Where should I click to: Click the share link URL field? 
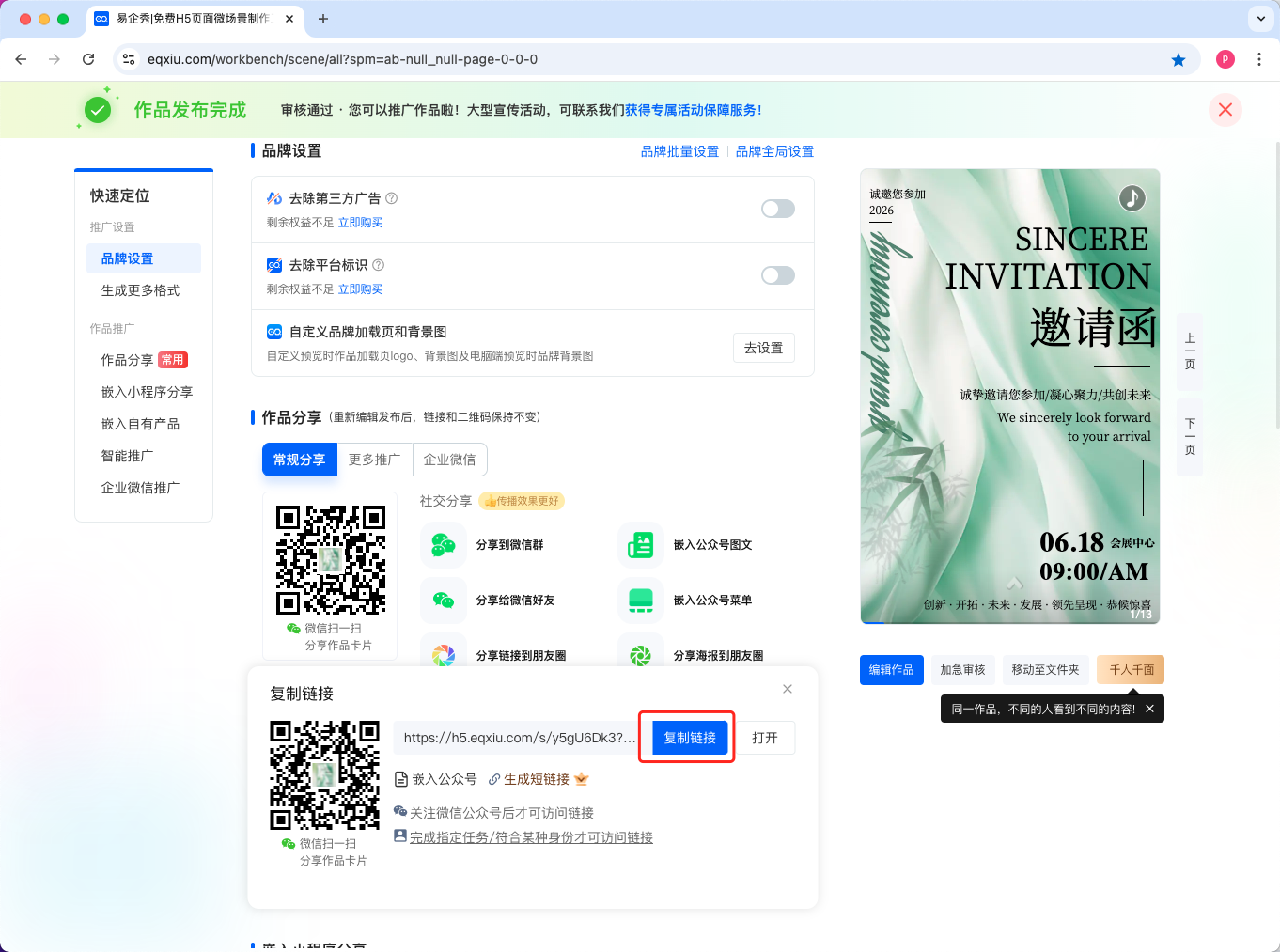point(518,738)
